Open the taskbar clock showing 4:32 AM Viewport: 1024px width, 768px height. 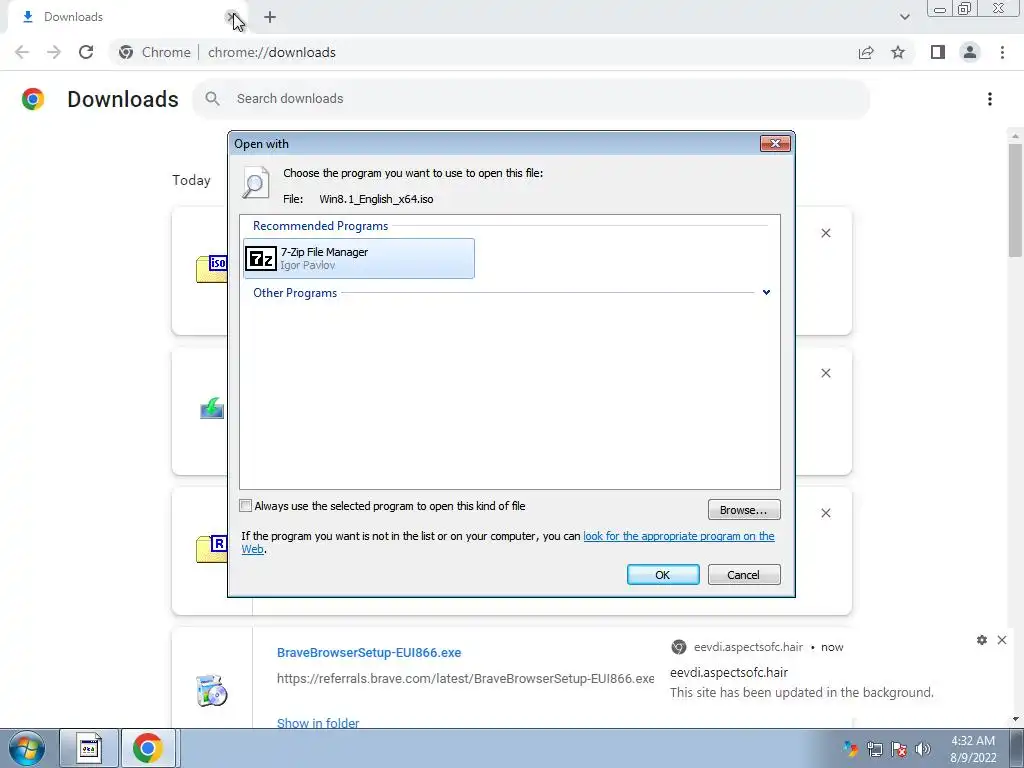[973, 749]
